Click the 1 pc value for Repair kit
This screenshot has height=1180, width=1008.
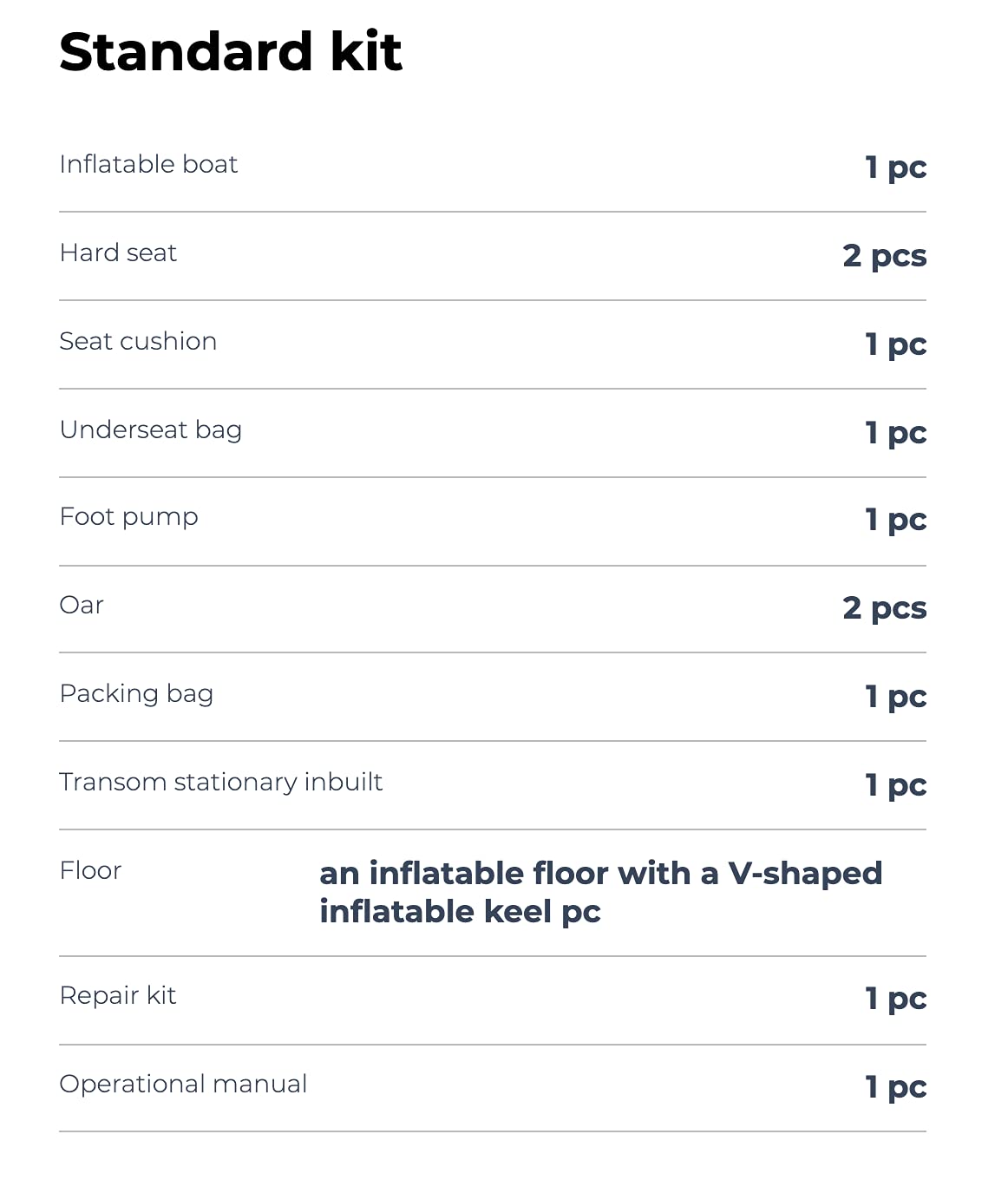click(896, 999)
